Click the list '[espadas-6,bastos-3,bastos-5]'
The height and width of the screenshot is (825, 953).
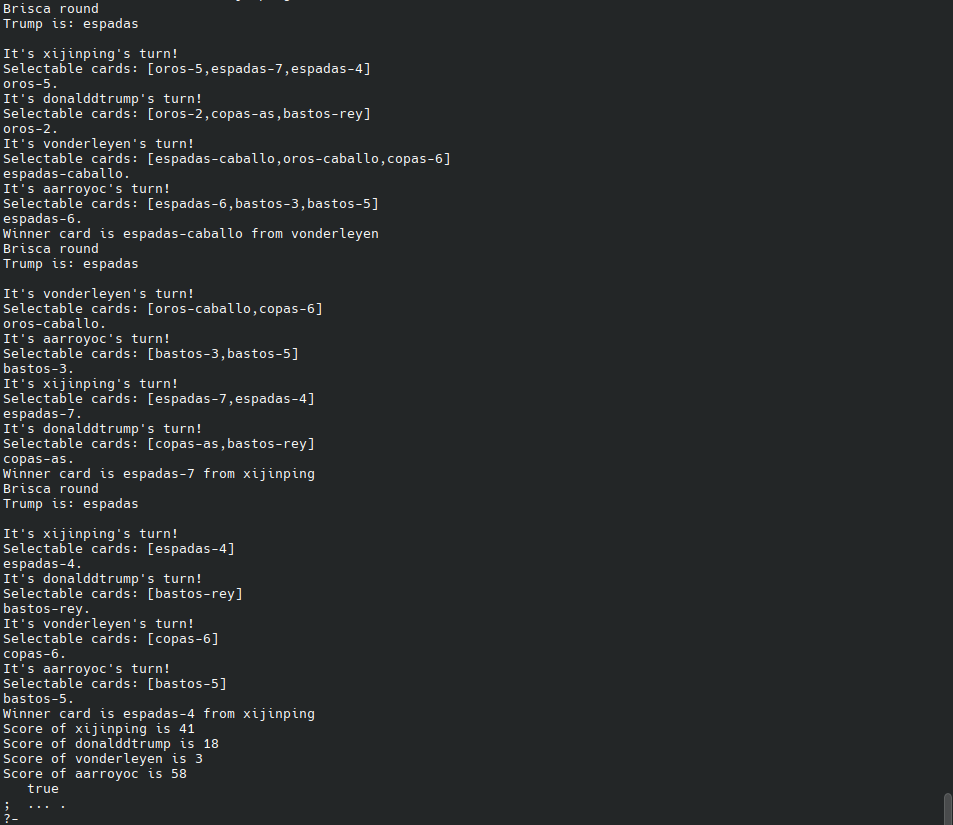pyautogui.click(x=263, y=204)
